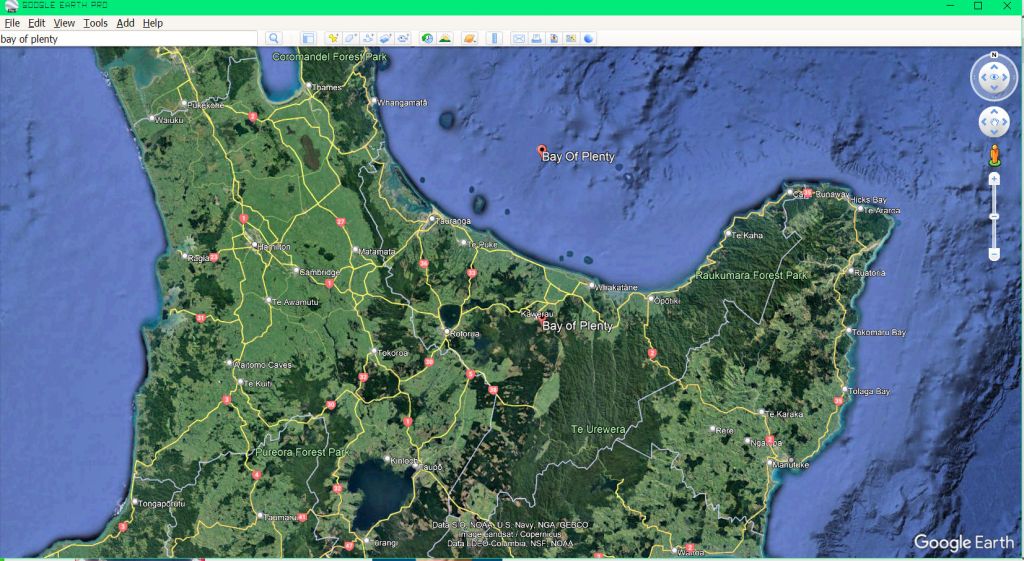Click View in Google Maps button

click(571, 38)
